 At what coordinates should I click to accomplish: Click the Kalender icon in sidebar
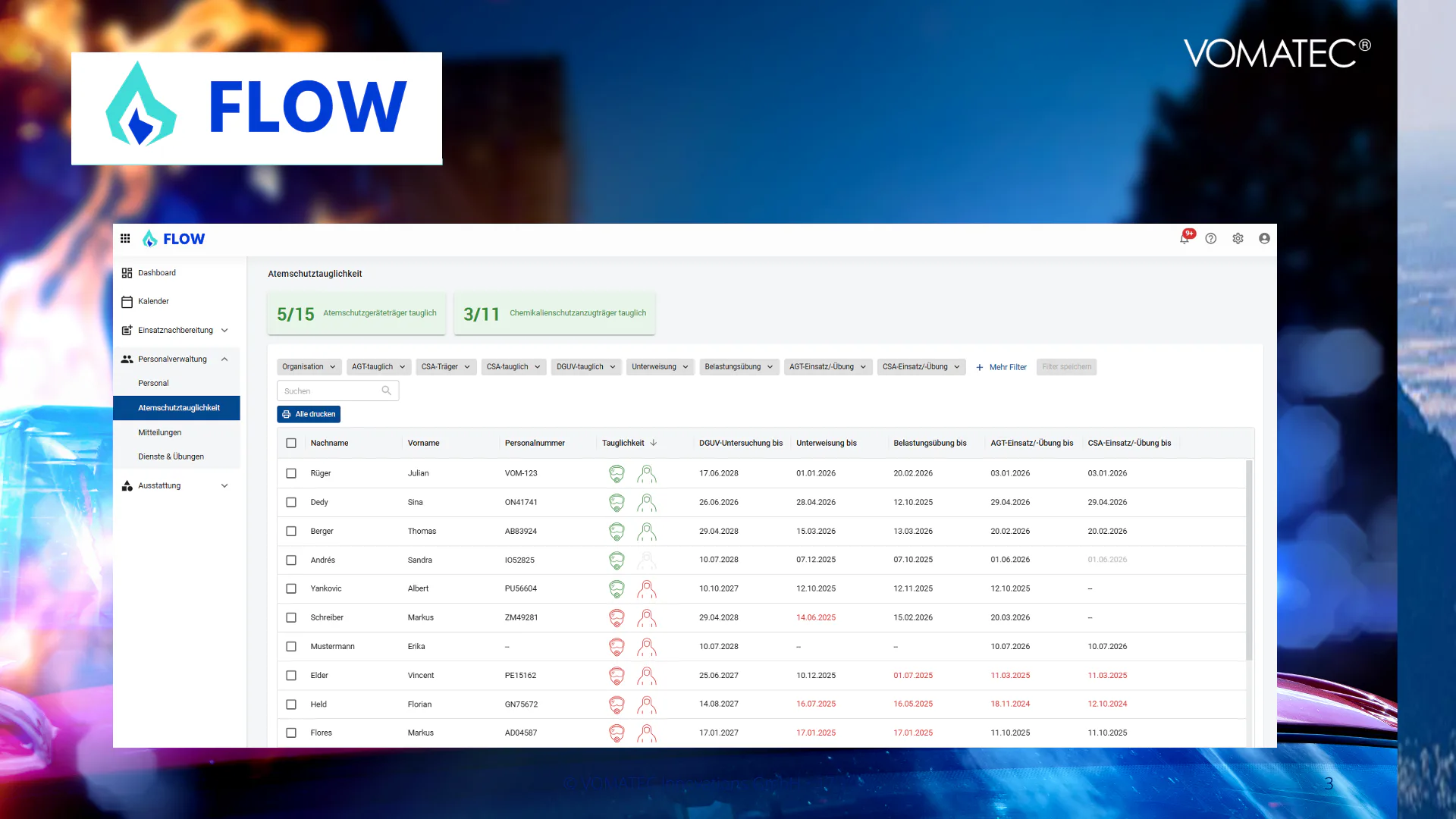tap(127, 302)
